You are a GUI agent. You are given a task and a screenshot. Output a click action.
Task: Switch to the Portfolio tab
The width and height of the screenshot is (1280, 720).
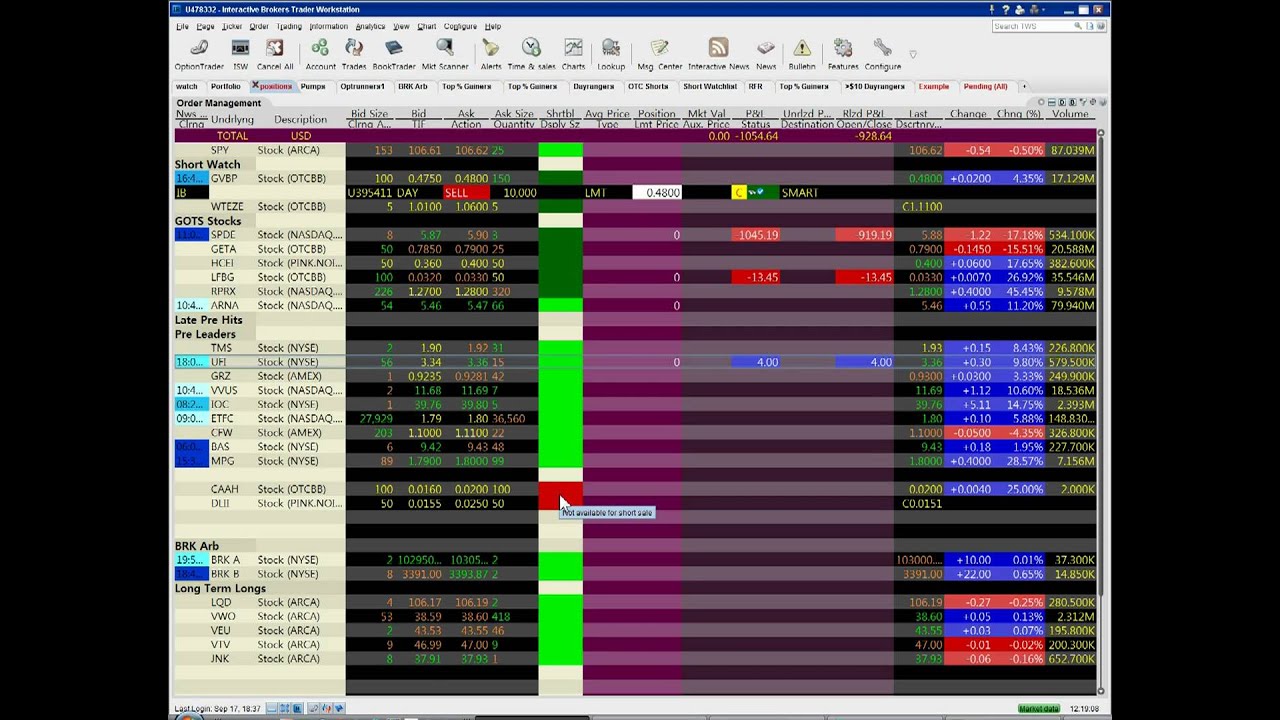pyautogui.click(x=226, y=86)
